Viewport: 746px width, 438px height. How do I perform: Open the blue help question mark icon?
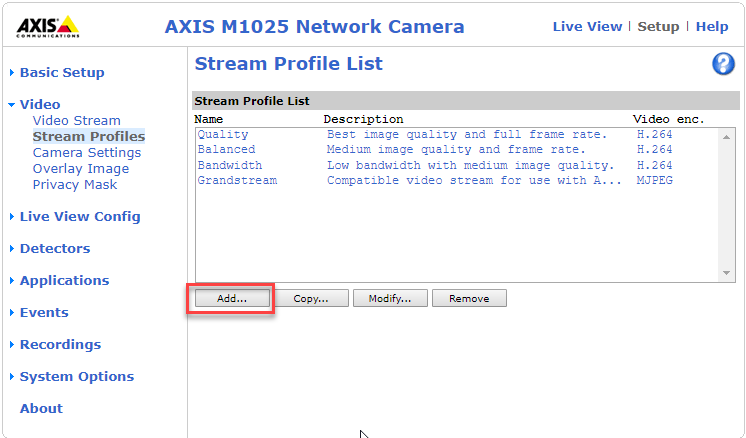[723, 64]
